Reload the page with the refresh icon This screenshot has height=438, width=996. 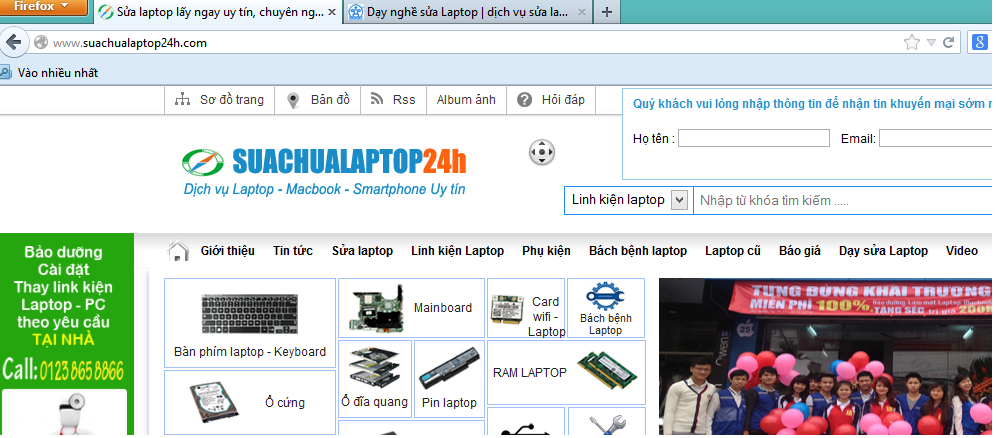948,43
